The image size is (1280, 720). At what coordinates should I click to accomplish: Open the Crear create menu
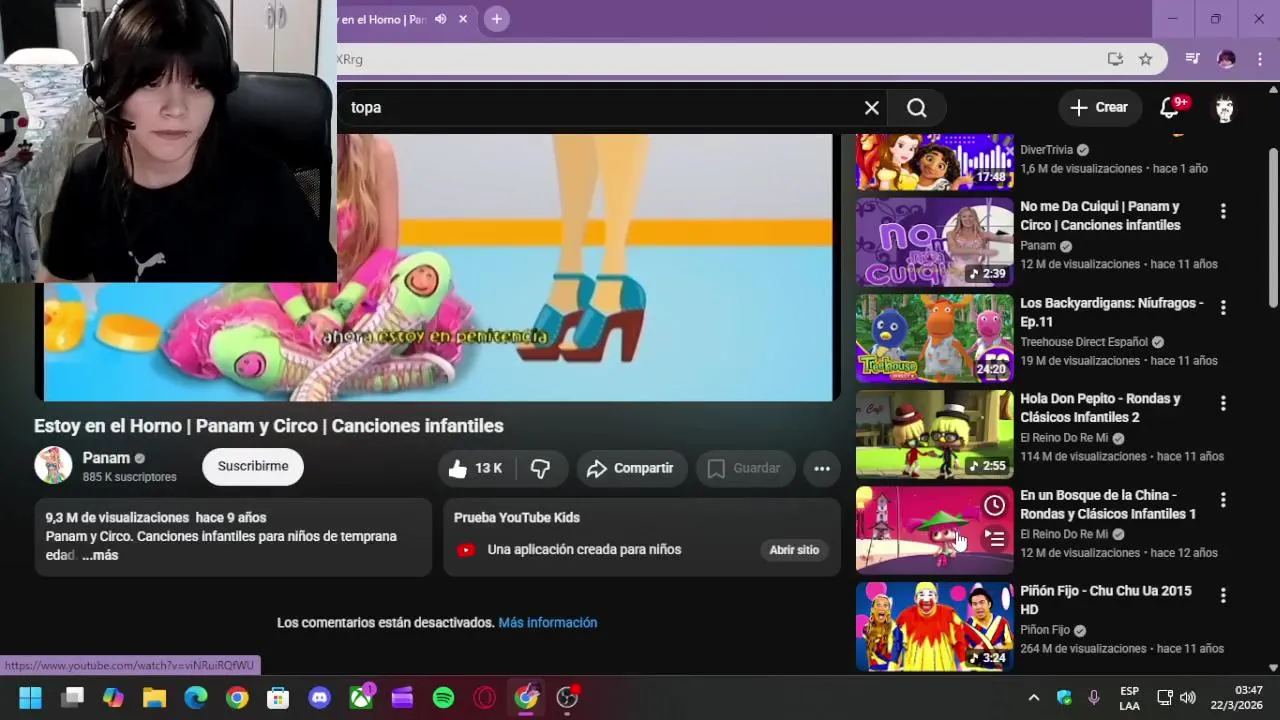pos(1099,108)
